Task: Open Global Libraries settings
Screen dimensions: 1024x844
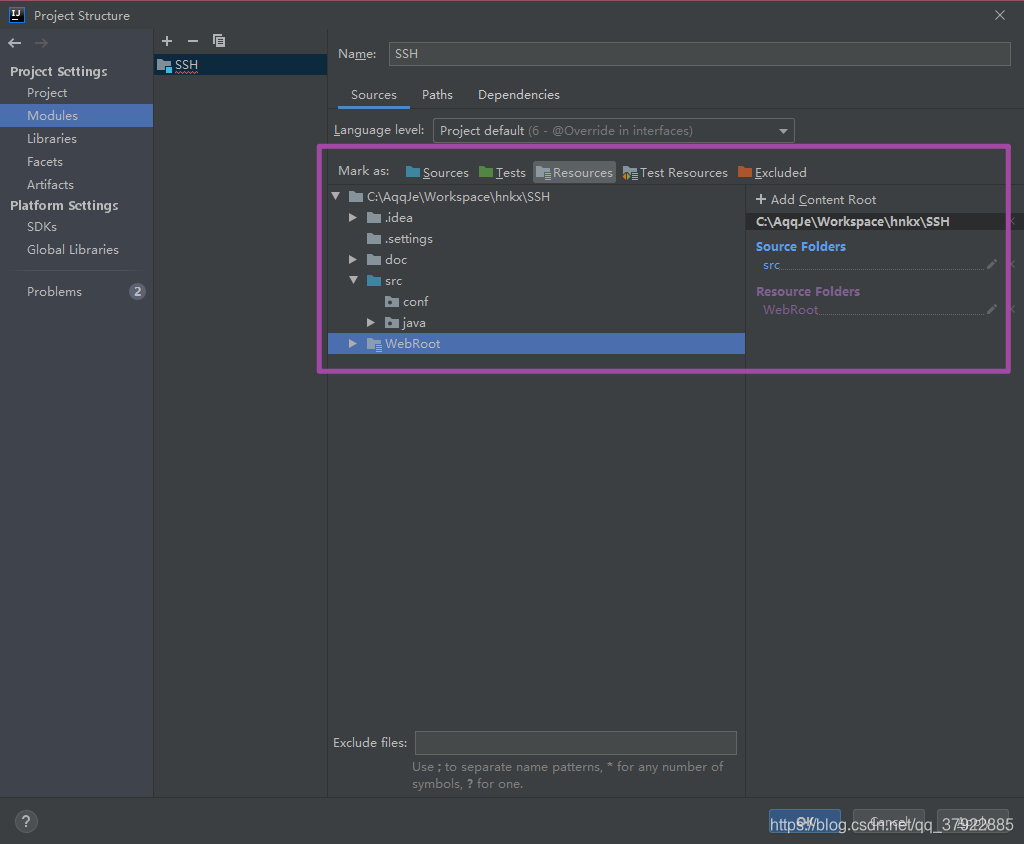Action: click(x=72, y=250)
